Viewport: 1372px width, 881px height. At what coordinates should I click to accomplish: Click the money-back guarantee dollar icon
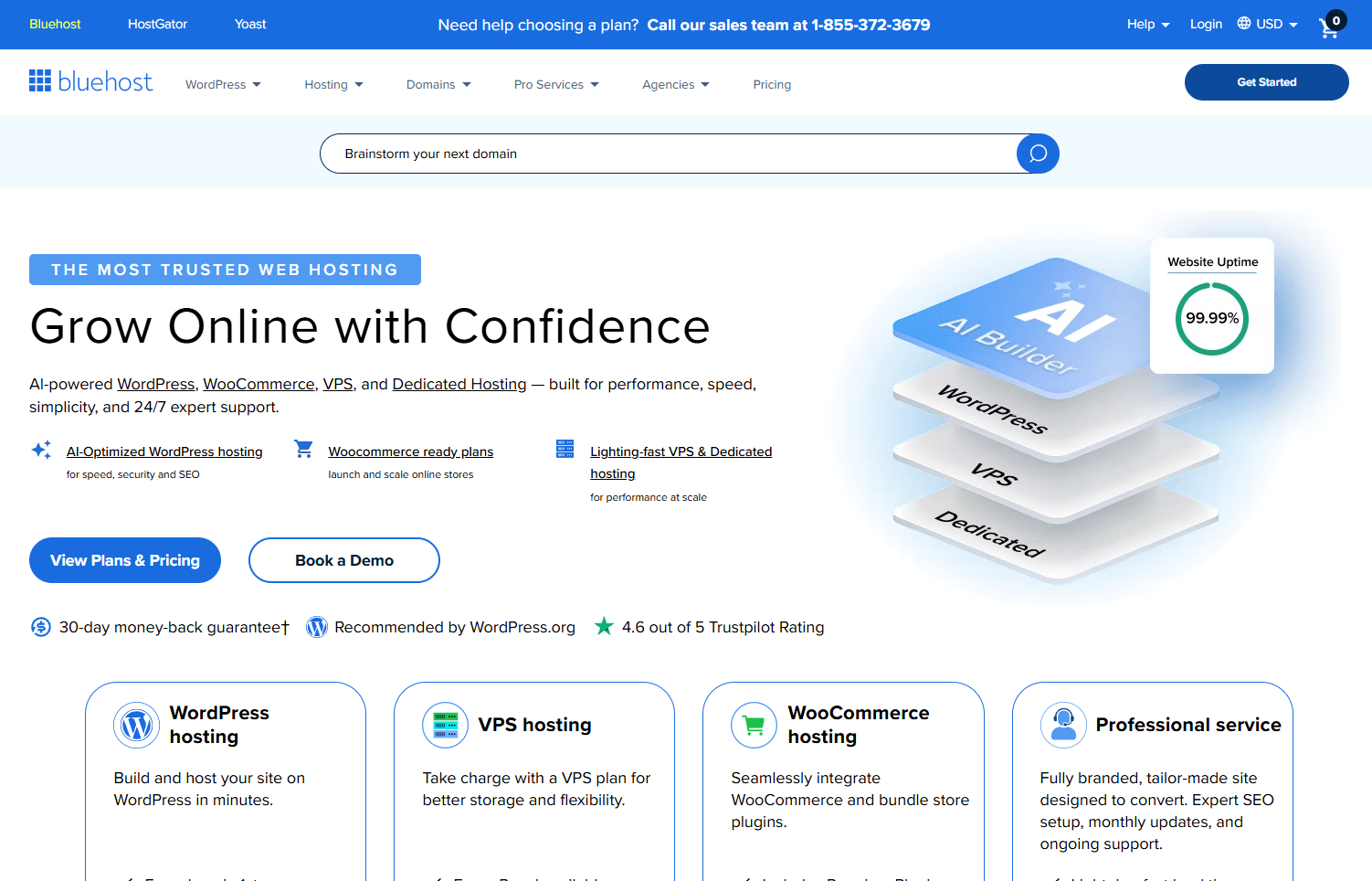[x=41, y=627]
